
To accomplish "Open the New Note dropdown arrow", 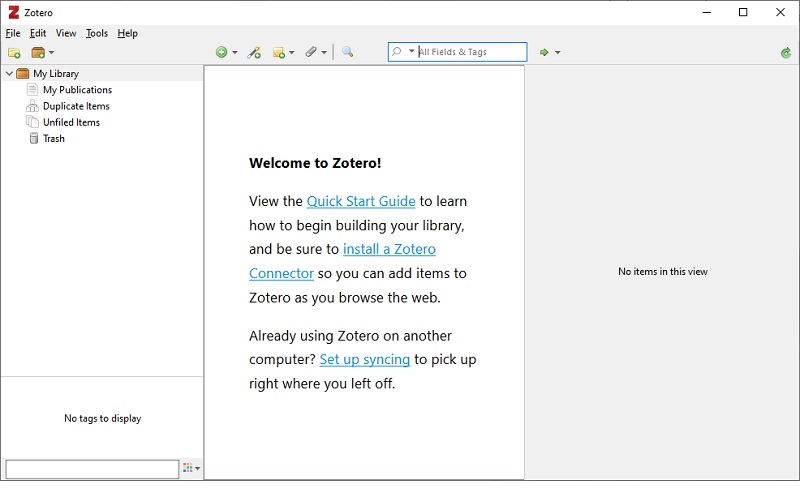I will pos(291,53).
